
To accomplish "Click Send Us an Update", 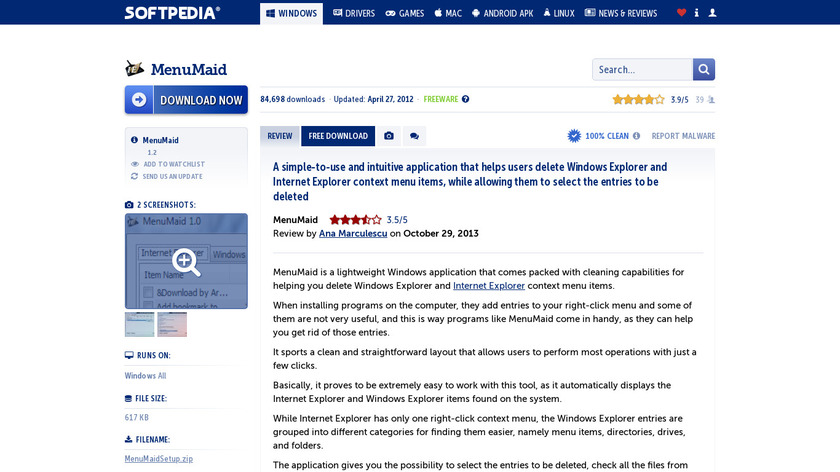I will [172, 176].
